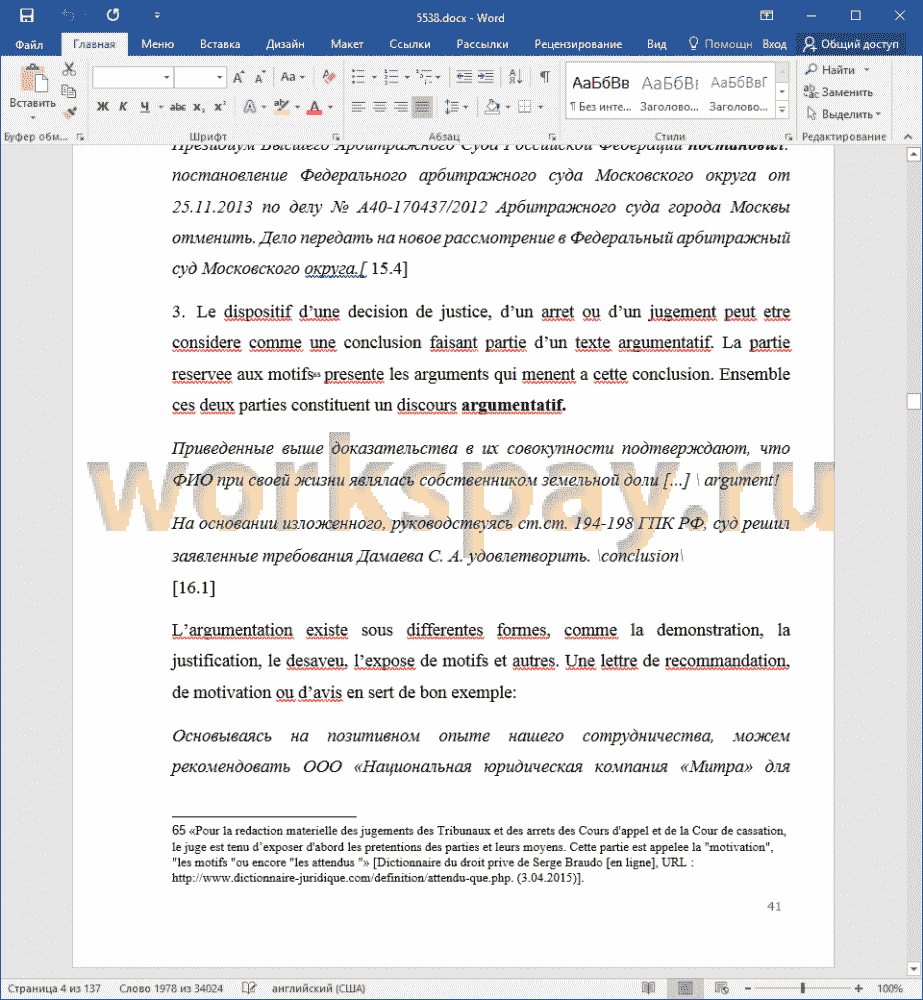
Task: Customize the Quick Access Toolbar dropdown
Action: [157, 15]
